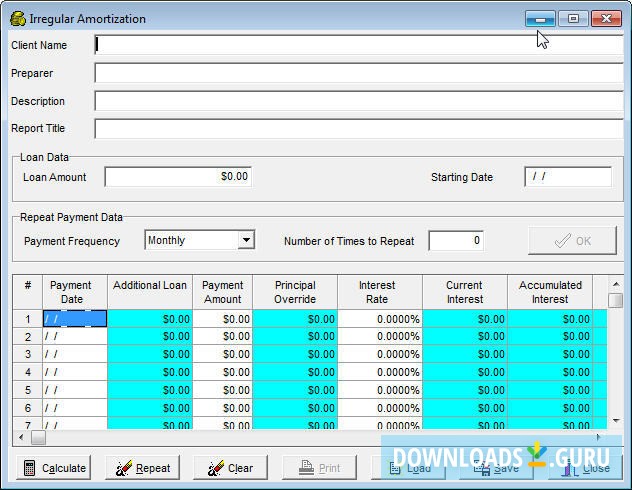Viewport: 632px width, 490px height.
Task: Open the Payment Frequency dropdown
Action: (246, 240)
